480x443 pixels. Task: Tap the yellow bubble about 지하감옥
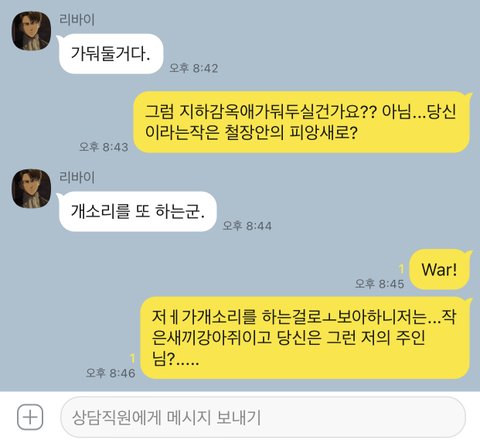[x=302, y=122]
